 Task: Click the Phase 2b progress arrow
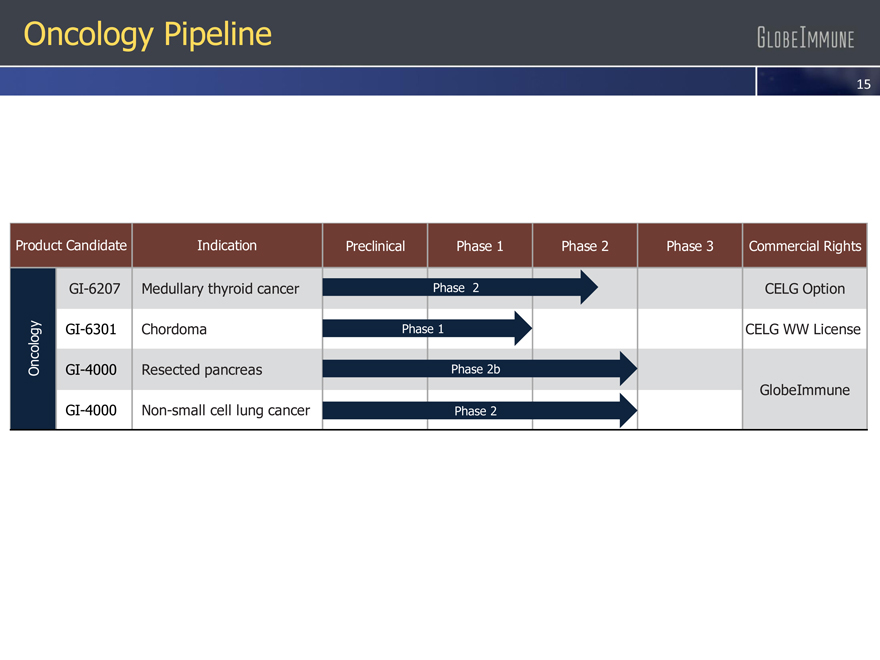pos(475,369)
